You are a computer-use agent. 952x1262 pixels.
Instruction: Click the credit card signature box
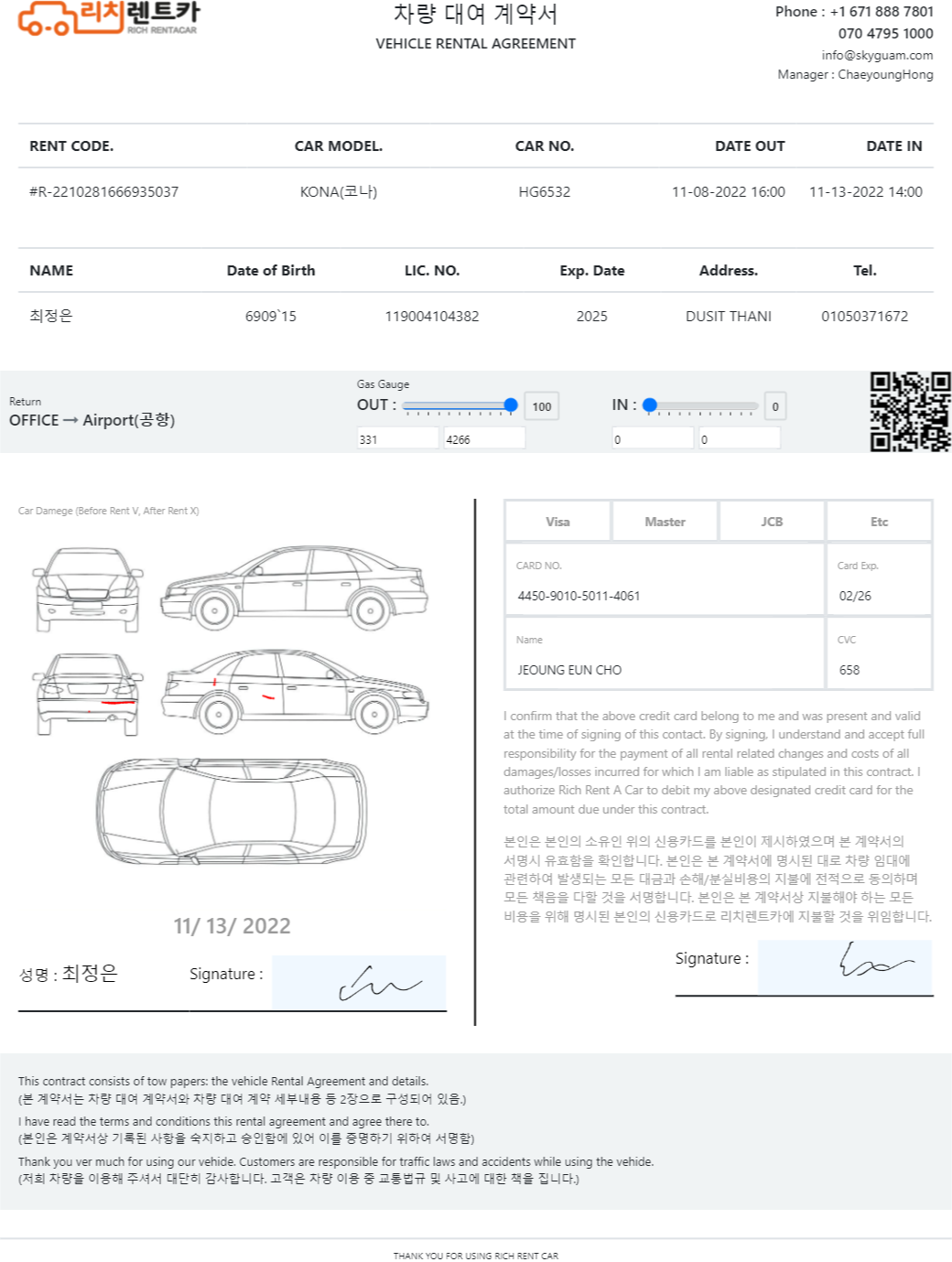coord(845,967)
